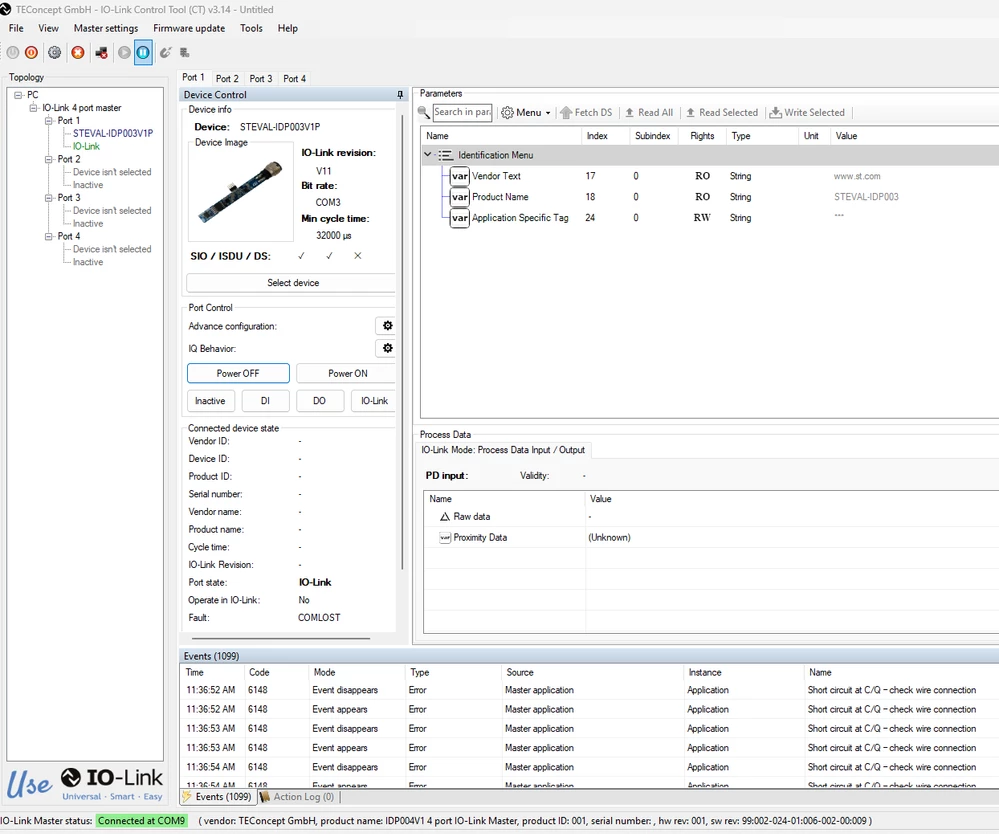Click the Vendor Text var icon
Screen dimensions: 999x834
pos(459,176)
